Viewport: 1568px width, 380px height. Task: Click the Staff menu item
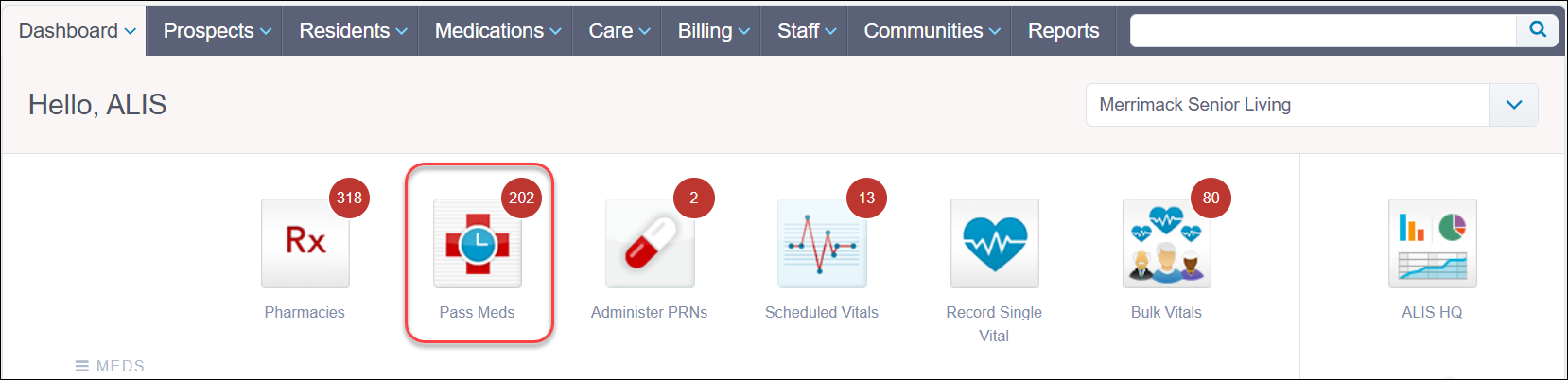click(806, 31)
